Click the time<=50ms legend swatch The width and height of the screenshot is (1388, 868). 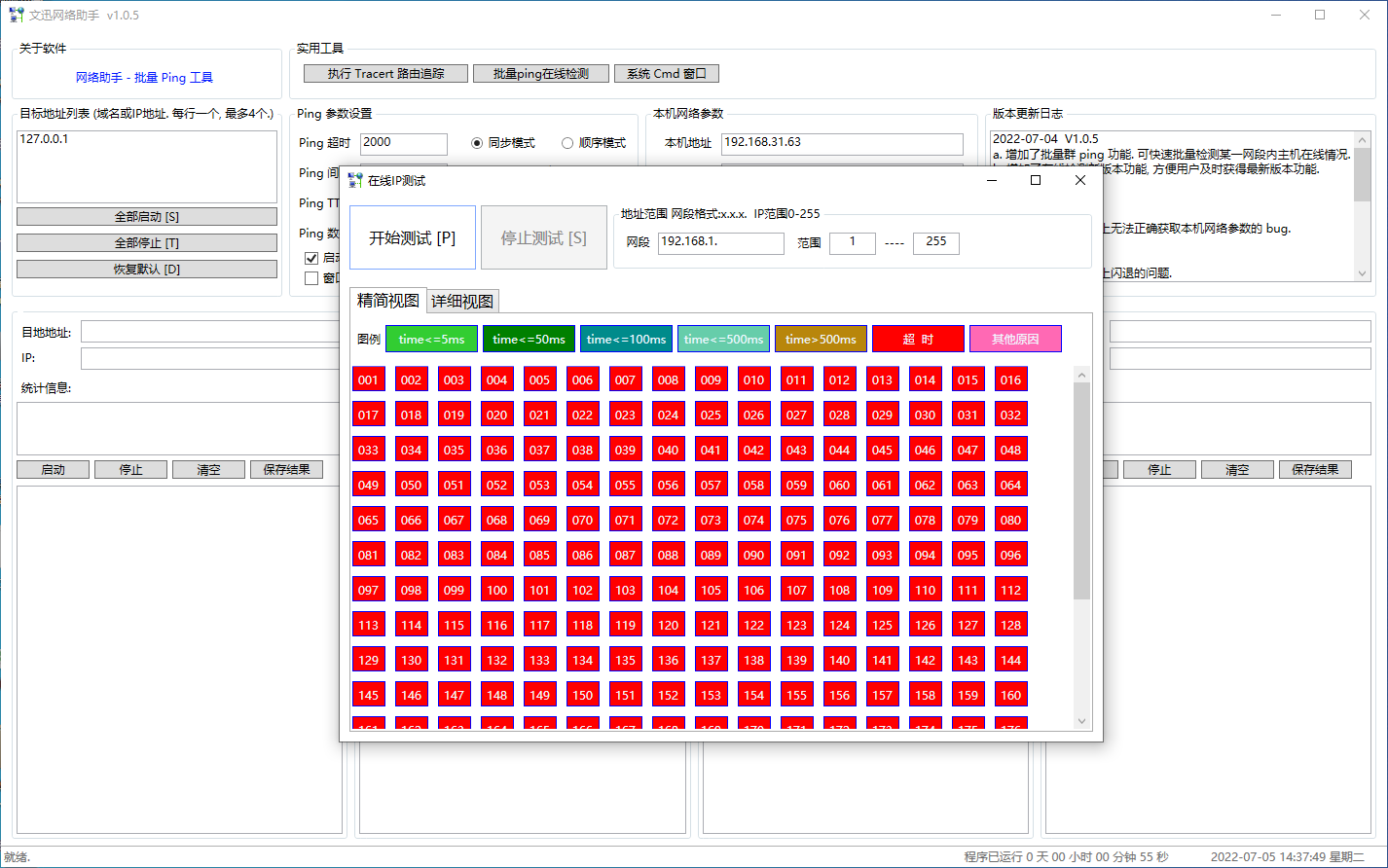pyautogui.click(x=529, y=339)
